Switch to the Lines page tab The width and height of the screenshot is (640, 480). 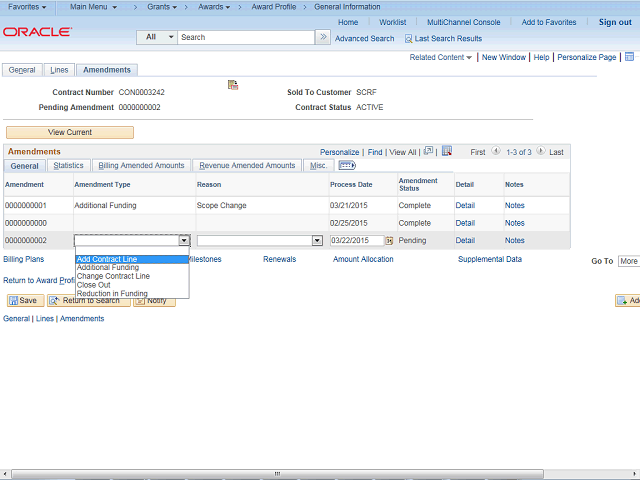tap(59, 70)
